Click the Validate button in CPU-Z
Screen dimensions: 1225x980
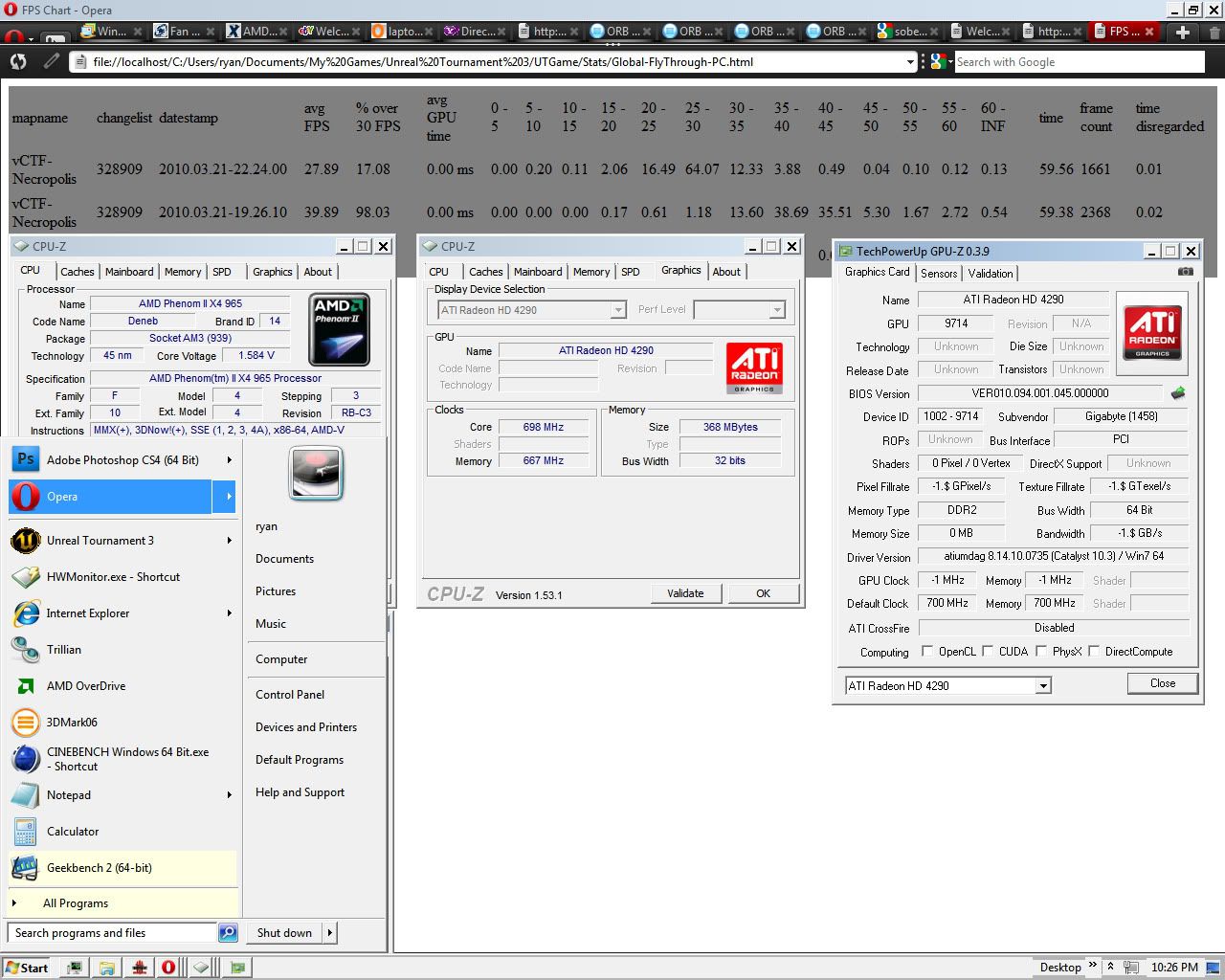pos(684,593)
